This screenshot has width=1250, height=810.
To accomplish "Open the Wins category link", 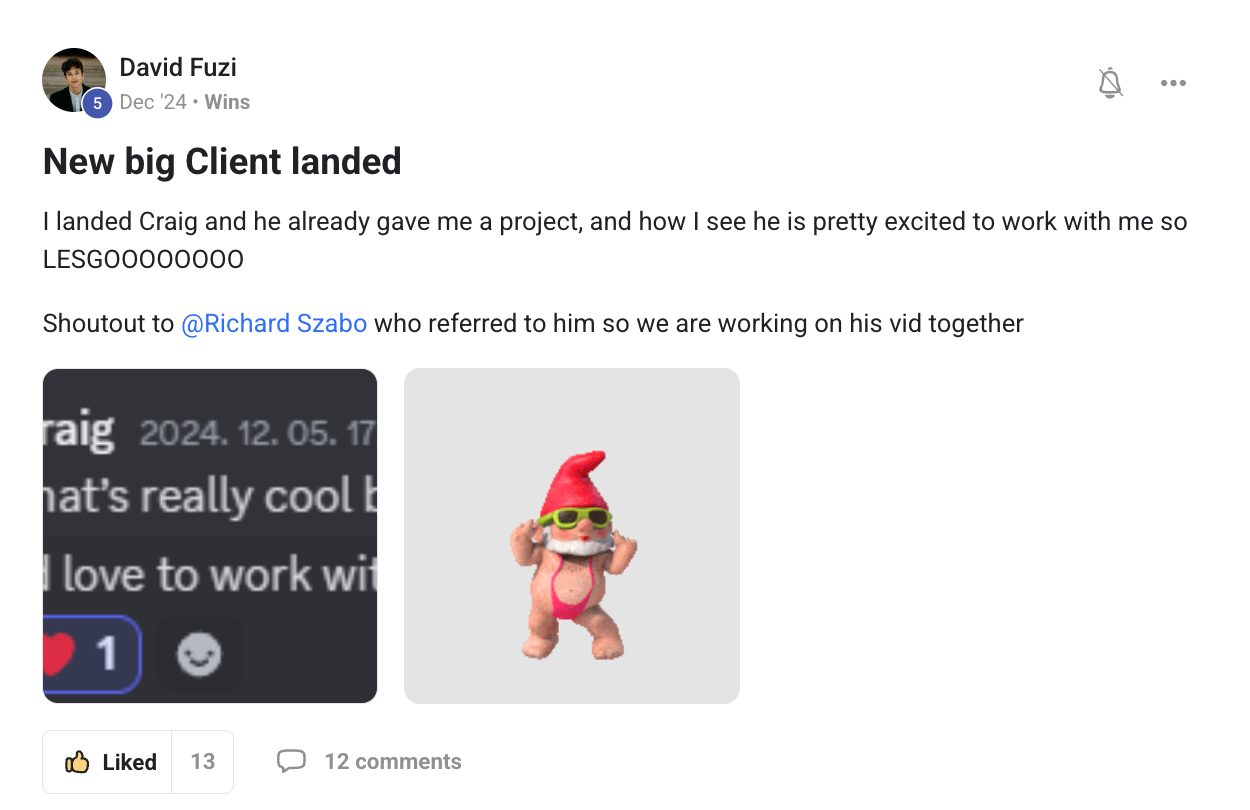I will (x=227, y=102).
